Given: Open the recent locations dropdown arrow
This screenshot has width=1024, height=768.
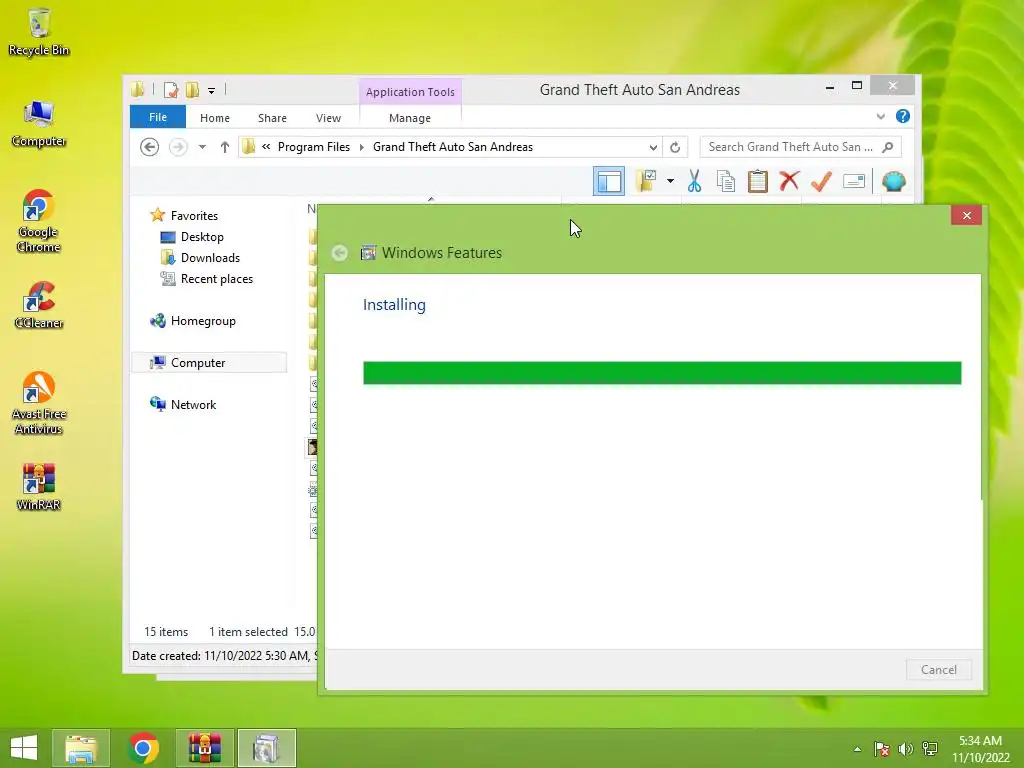Looking at the screenshot, I should [202, 147].
